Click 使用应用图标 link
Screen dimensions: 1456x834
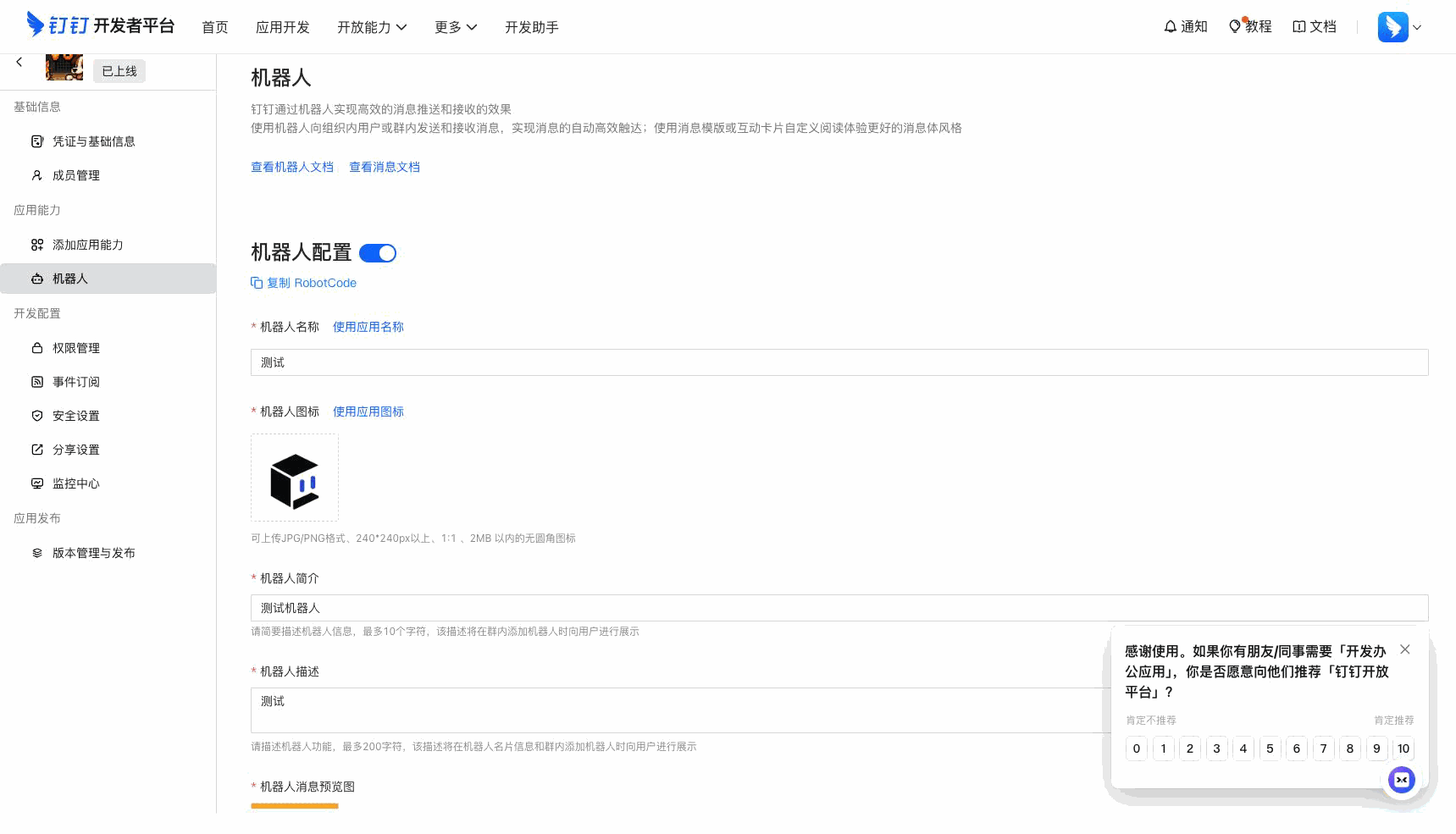(x=368, y=411)
